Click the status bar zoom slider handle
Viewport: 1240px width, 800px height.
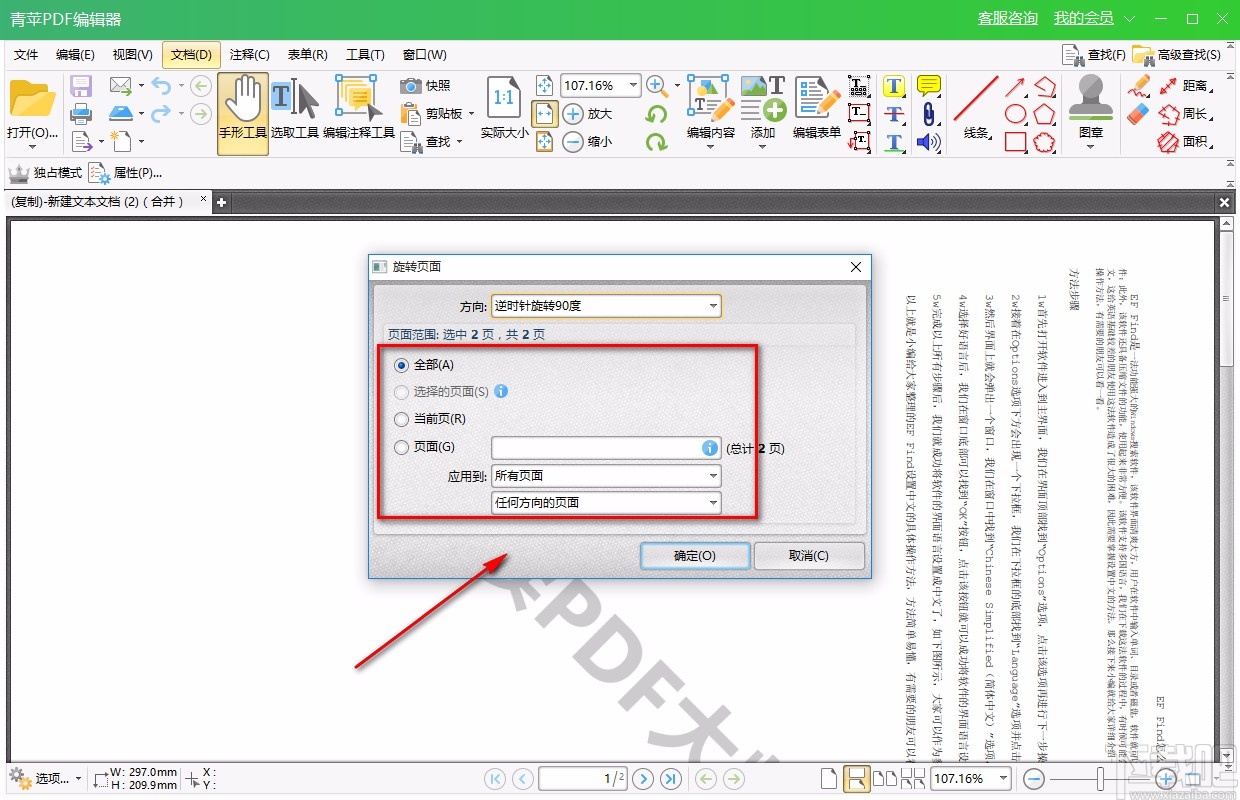click(x=1100, y=778)
